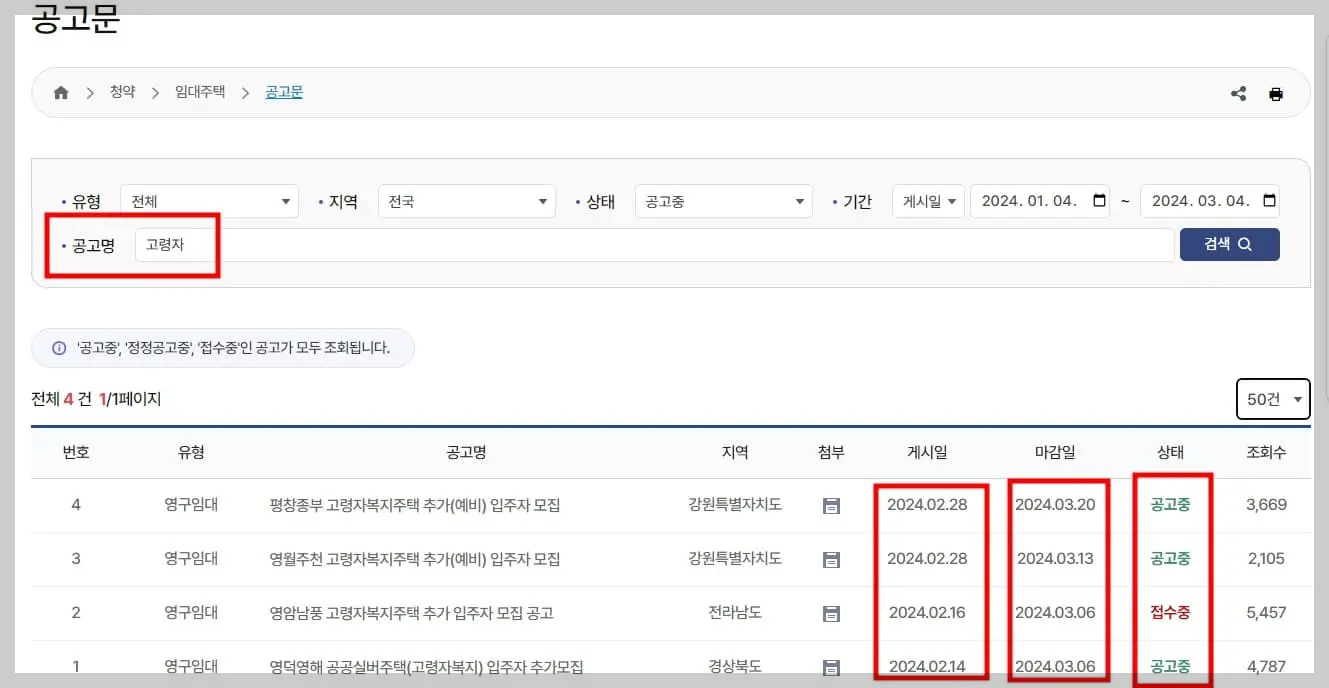The height and width of the screenshot is (688, 1329).
Task: Open the share icon at top right
Action: click(x=1238, y=93)
